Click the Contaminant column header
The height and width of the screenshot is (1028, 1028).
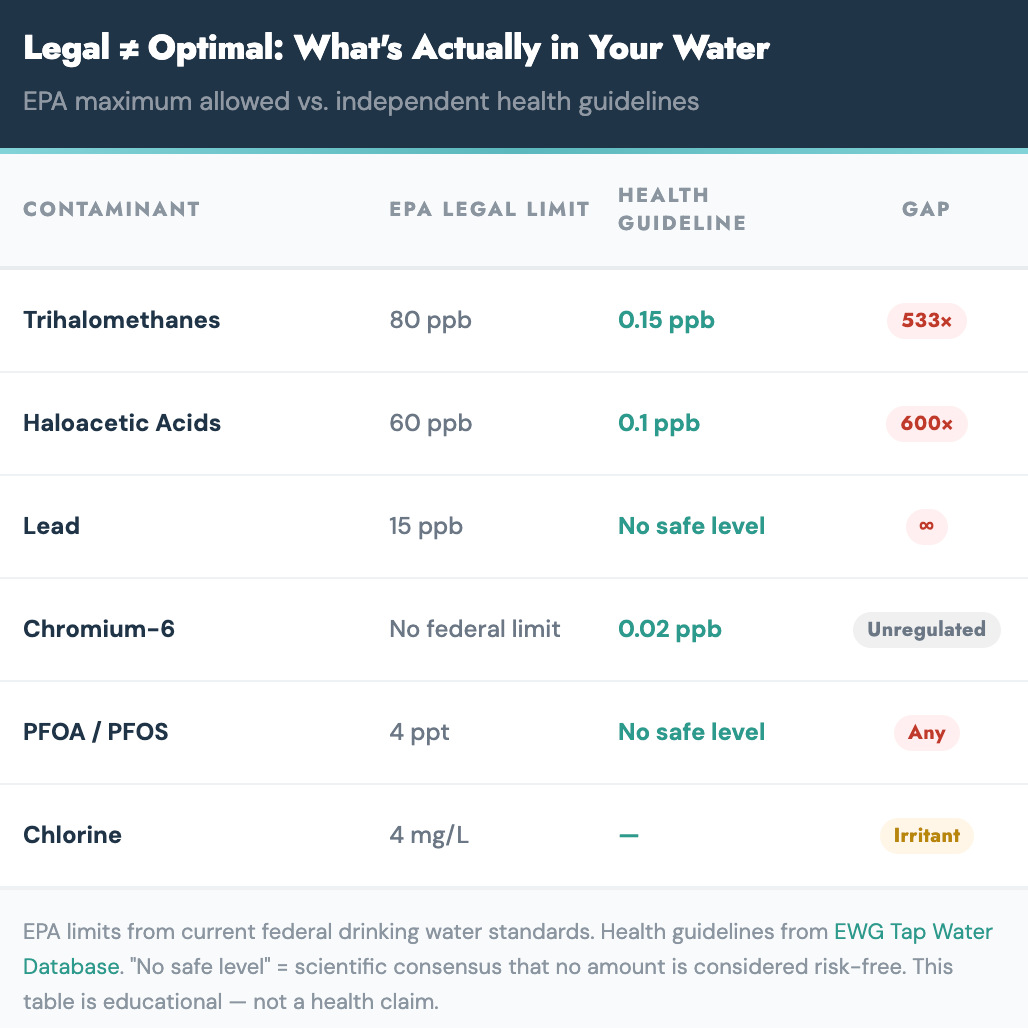(x=111, y=209)
